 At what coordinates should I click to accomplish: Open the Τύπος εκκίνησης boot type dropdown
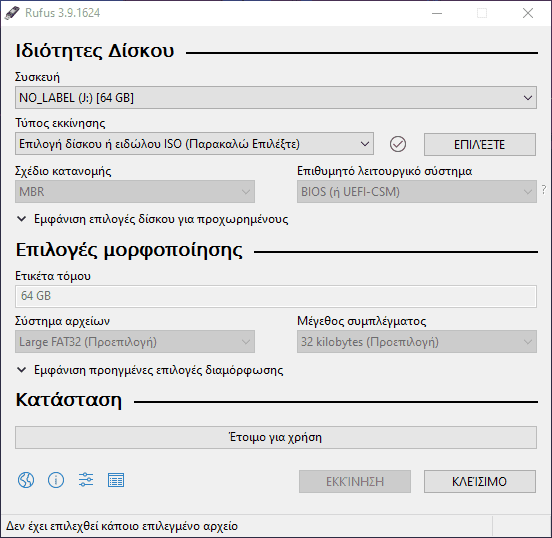pyautogui.click(x=194, y=144)
